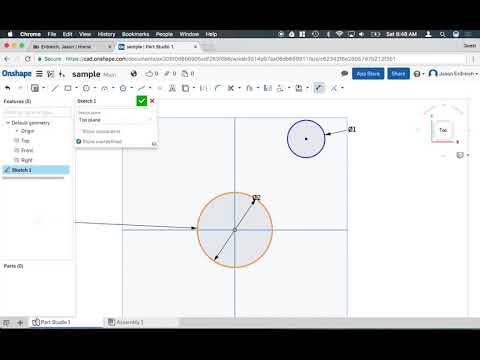Open the comments speech bubble icon
Screen dimensions: 480x360
click(345, 73)
